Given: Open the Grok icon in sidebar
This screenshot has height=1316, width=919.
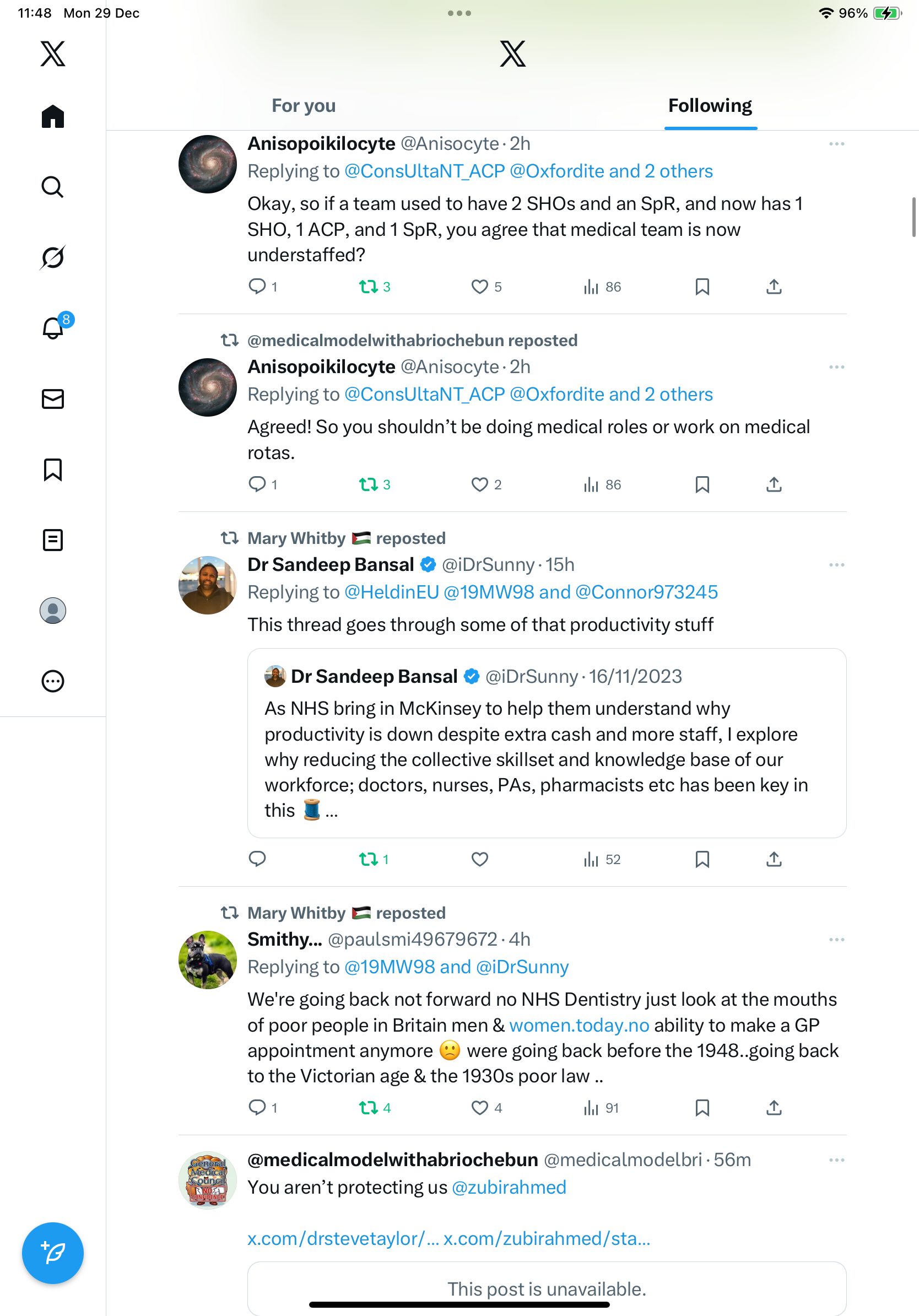Looking at the screenshot, I should 53,257.
